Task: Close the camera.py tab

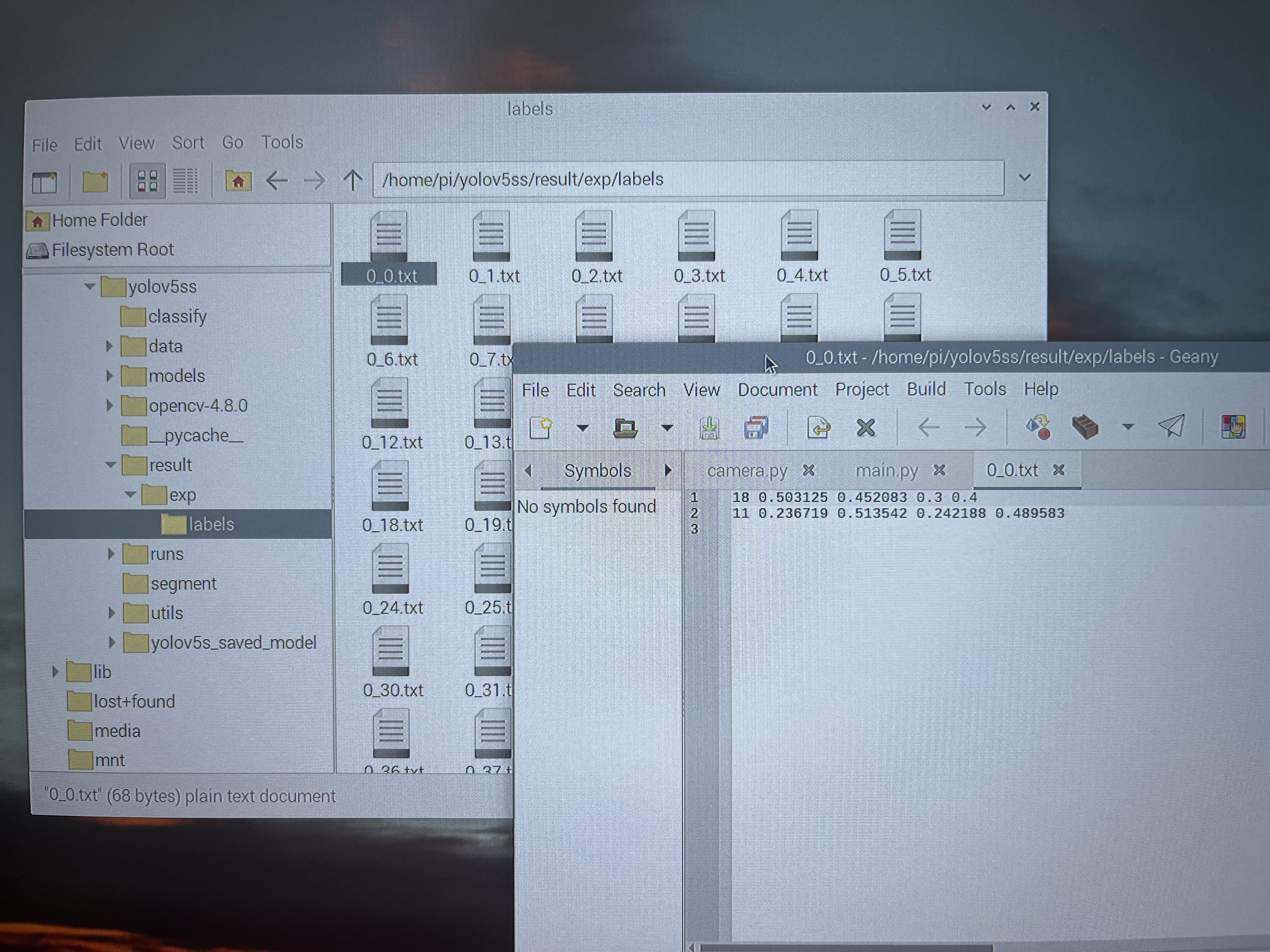Action: [808, 471]
